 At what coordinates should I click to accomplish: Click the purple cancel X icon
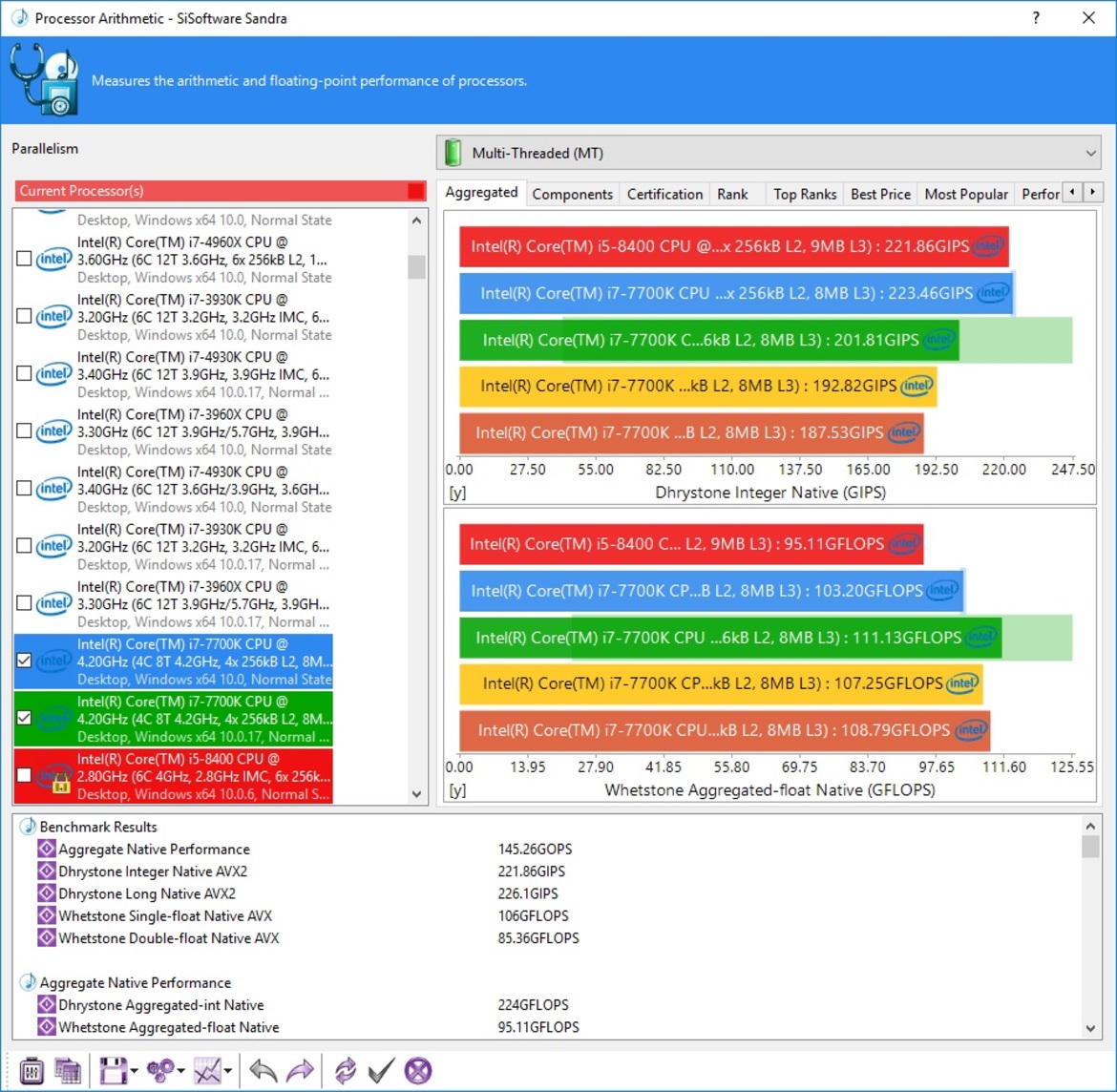tap(418, 1070)
